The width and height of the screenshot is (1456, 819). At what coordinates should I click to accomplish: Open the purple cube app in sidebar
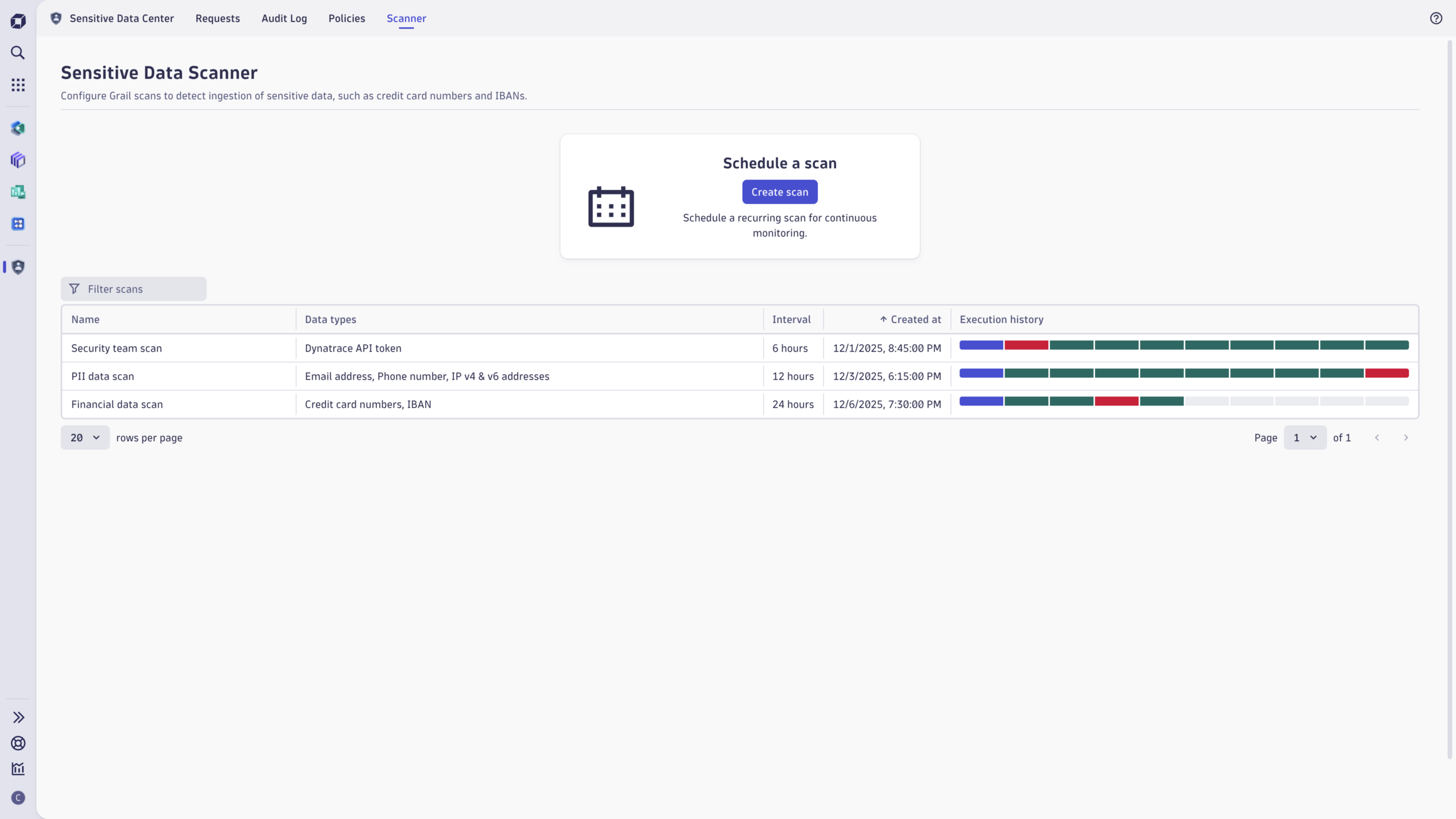tap(18, 160)
